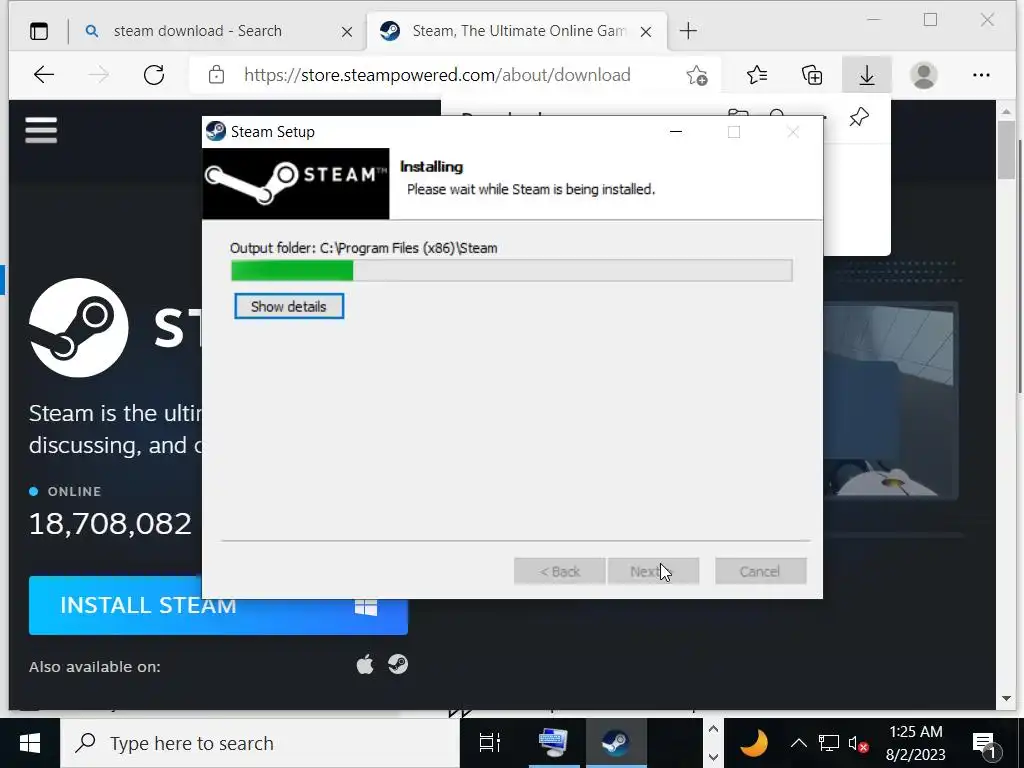Pin the Downloads panel
Screen dimensions: 1024x768
click(x=859, y=118)
